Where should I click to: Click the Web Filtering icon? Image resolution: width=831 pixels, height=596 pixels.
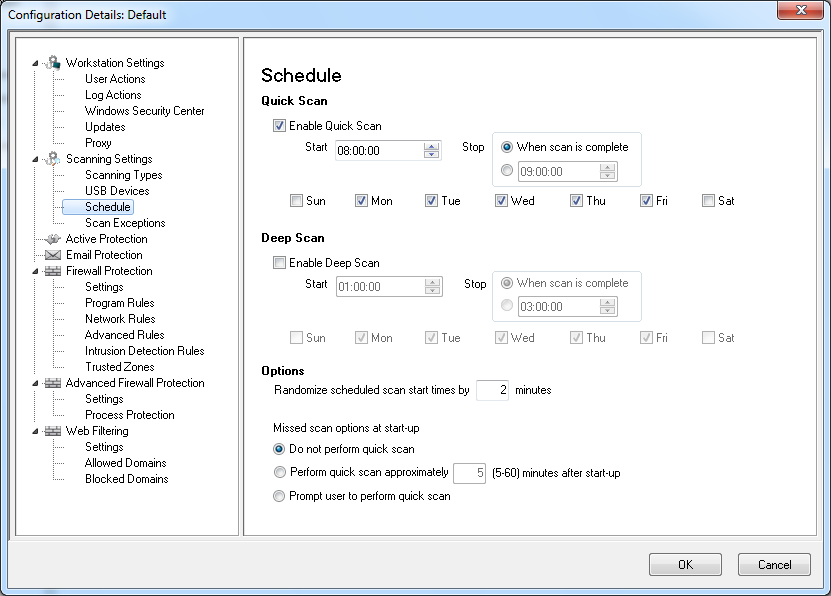(x=53, y=431)
